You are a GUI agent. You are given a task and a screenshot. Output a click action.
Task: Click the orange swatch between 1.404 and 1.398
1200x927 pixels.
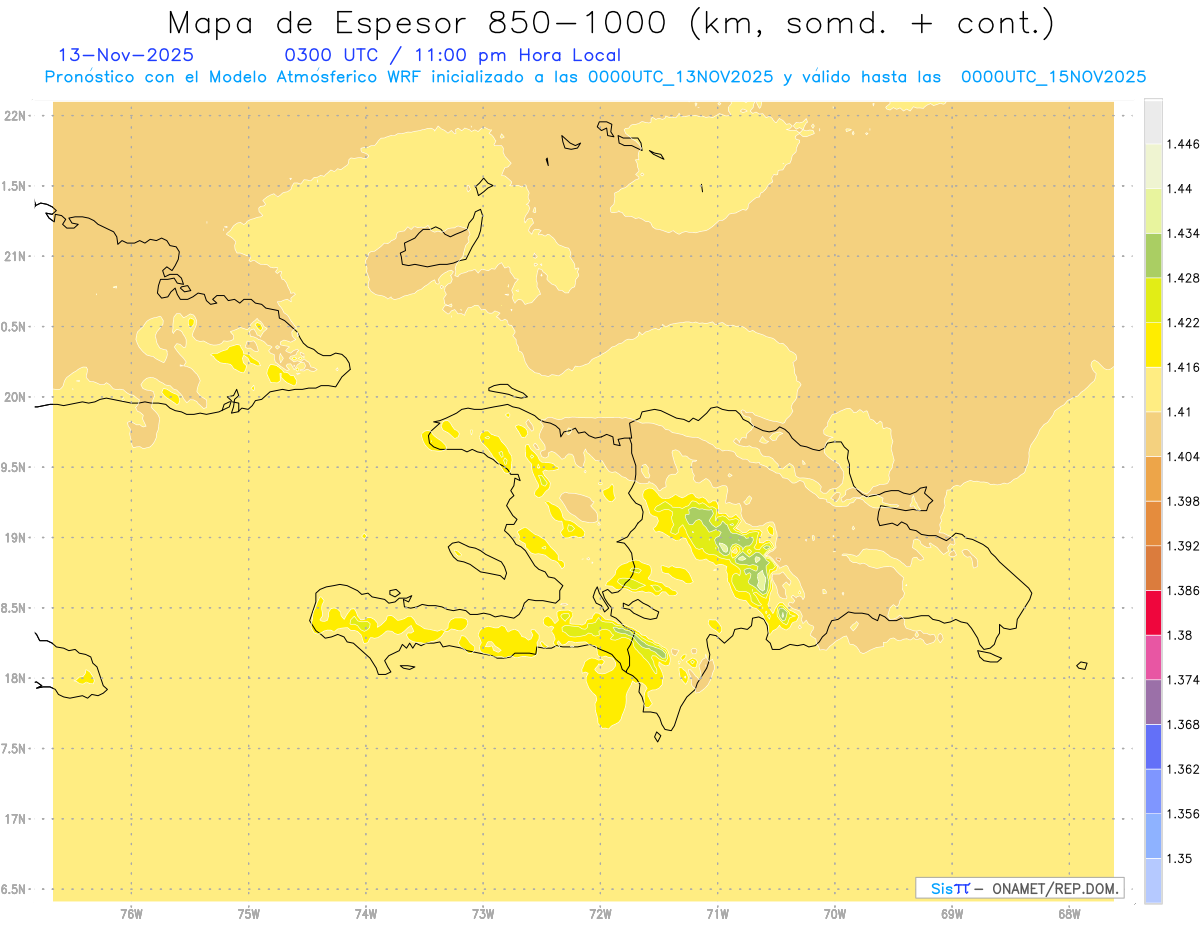click(x=1153, y=479)
